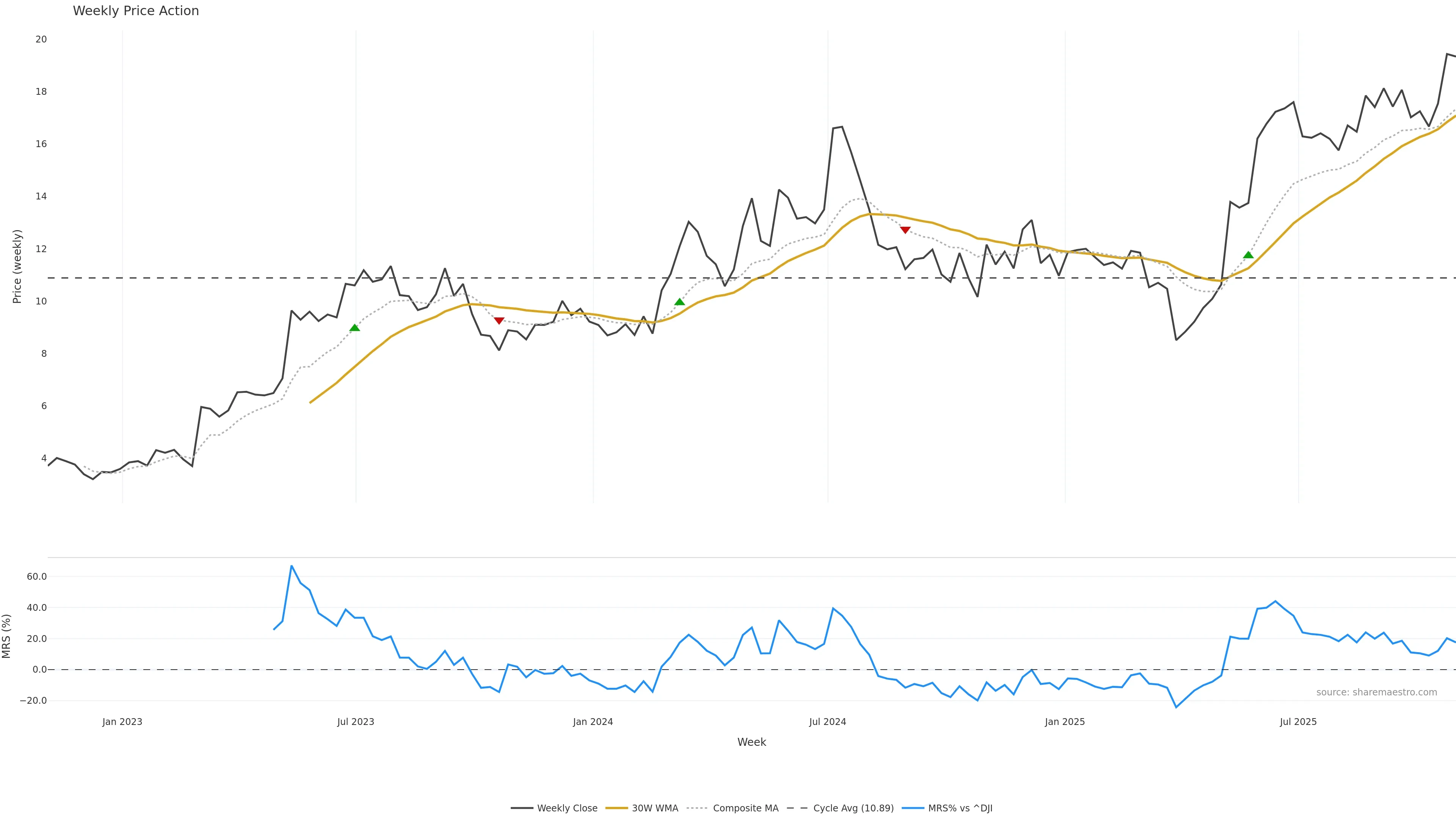Click the Price (weekly) y-axis title
Viewport: 1456px width, 819px height.
(17, 266)
